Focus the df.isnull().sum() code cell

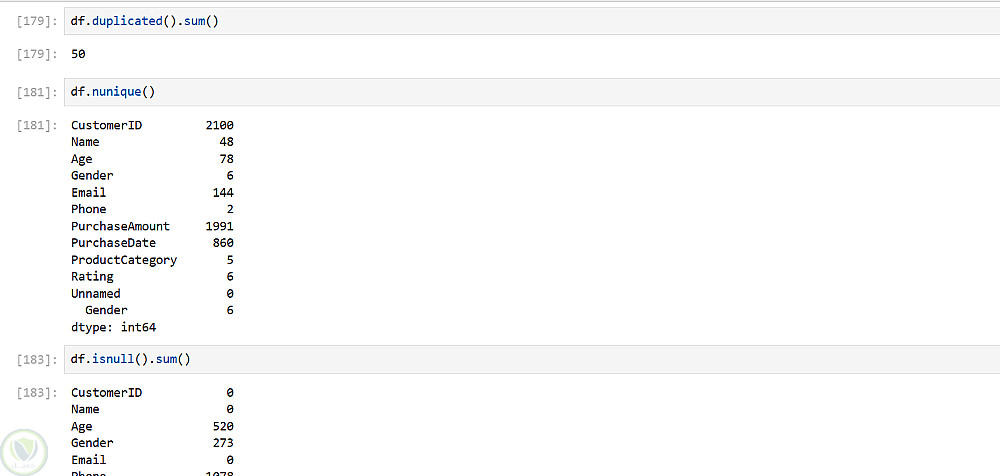(x=500, y=359)
